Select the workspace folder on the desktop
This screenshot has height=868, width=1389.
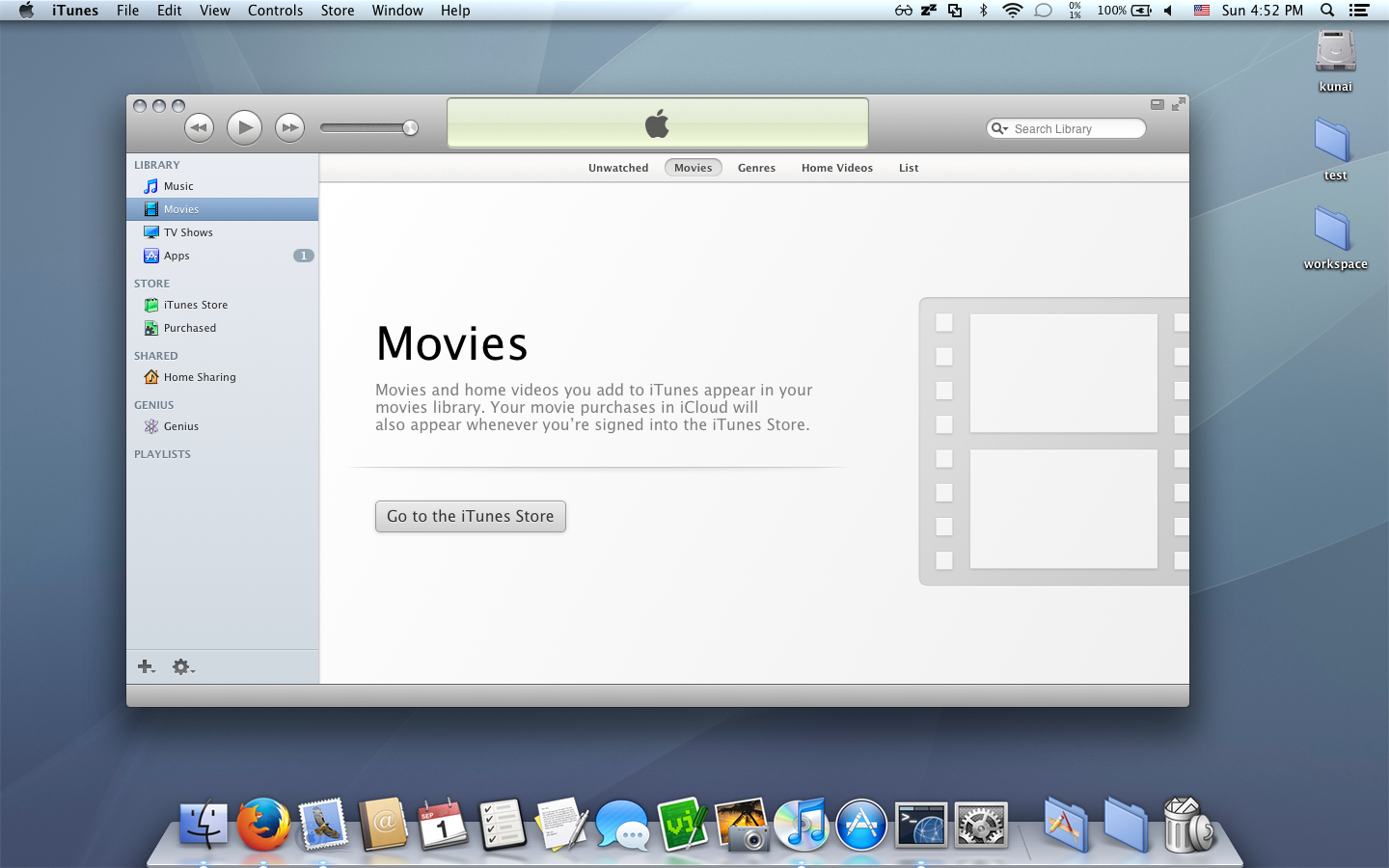1336,238
